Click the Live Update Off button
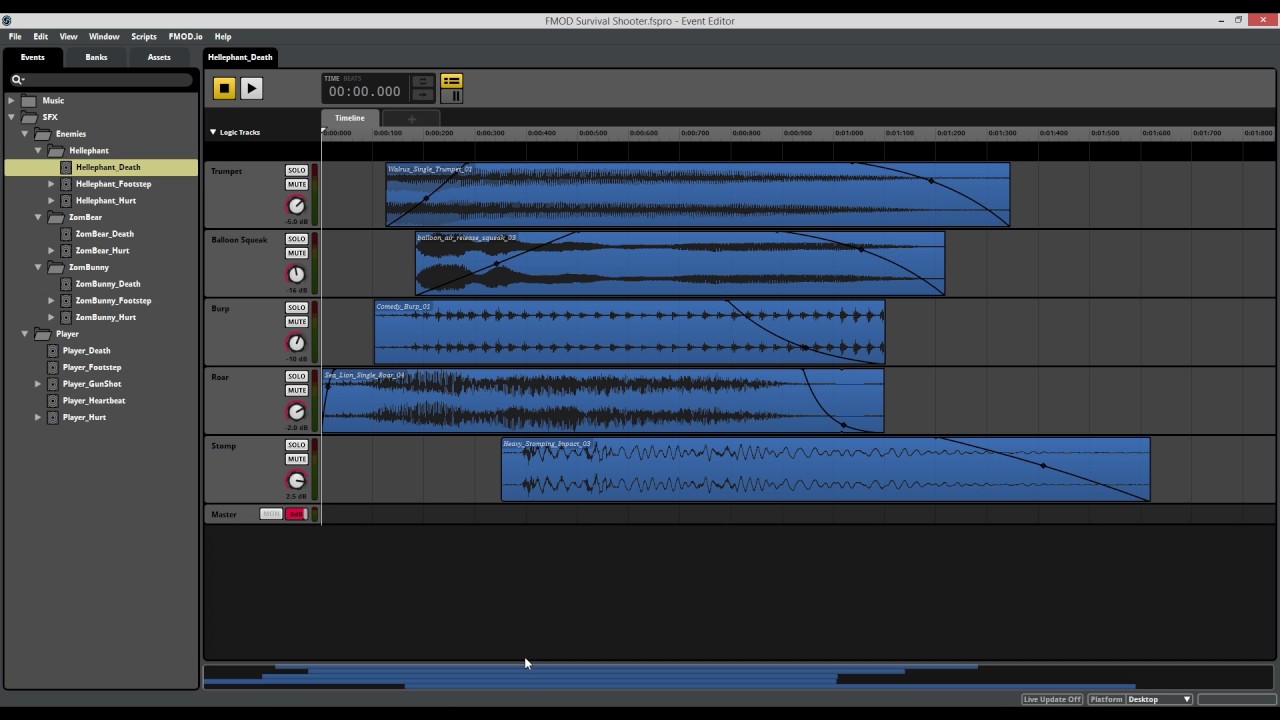 tap(1052, 699)
